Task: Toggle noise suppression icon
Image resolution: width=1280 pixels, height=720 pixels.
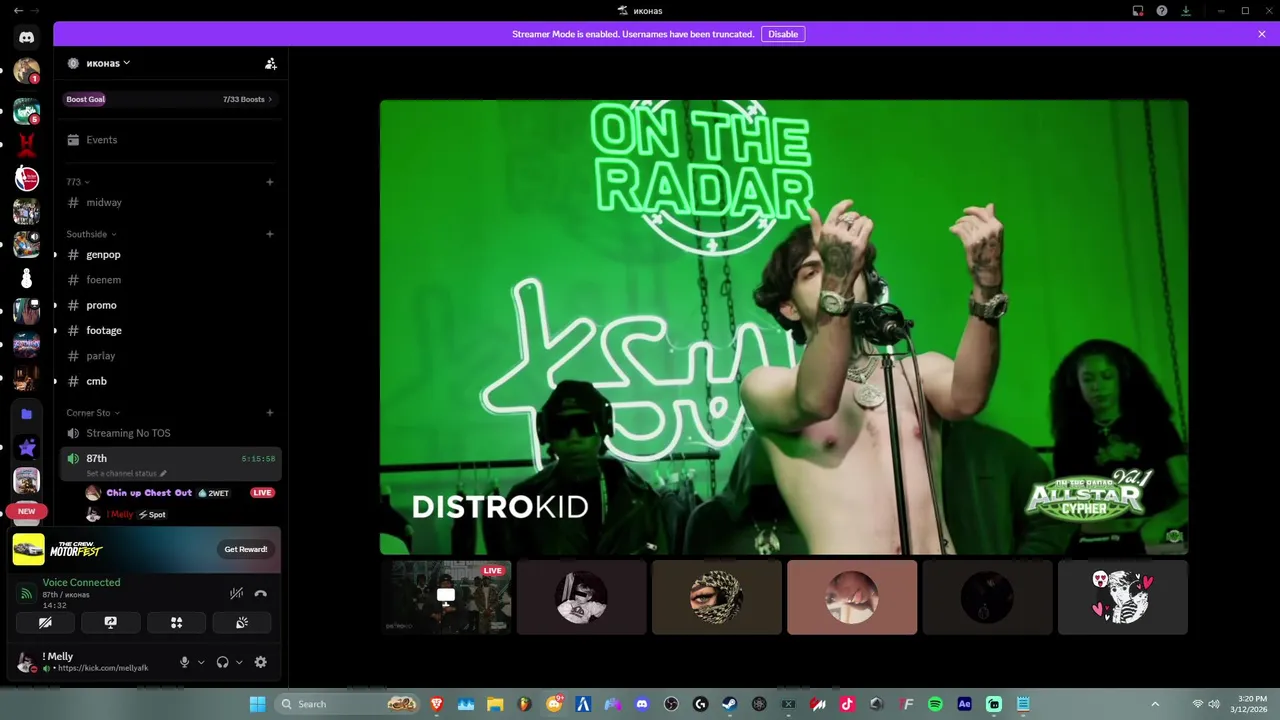Action: (236, 593)
